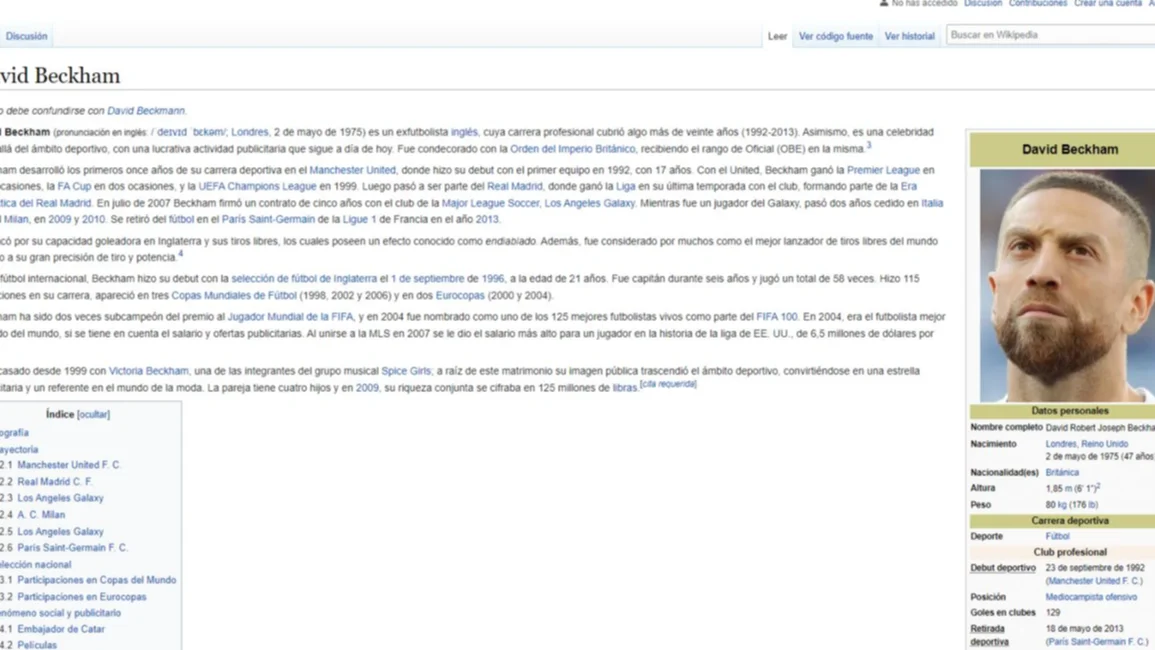
Task: Open the 'Ver código fuente' tab
Action: (x=835, y=36)
